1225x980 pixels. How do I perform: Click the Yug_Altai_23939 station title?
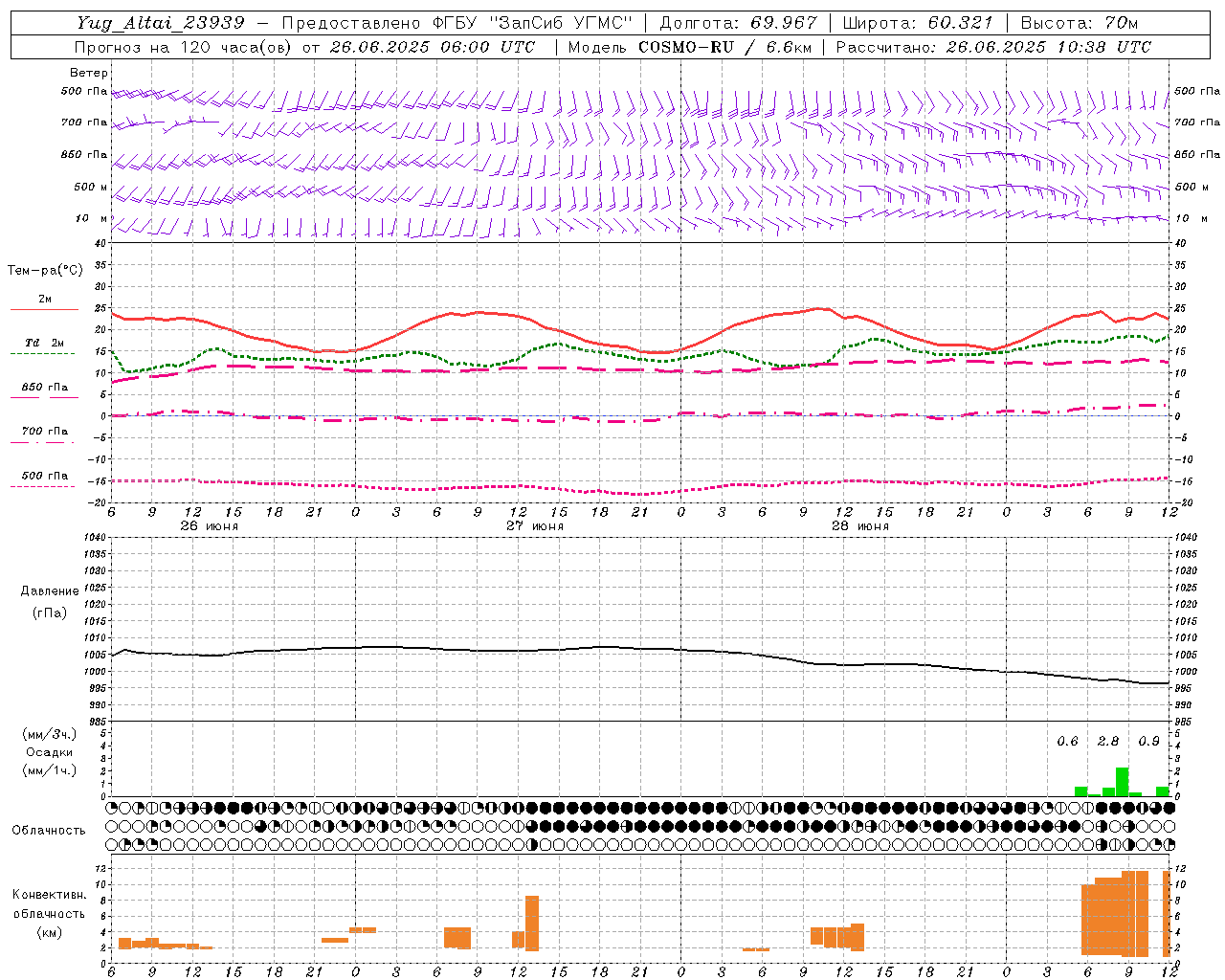pyautogui.click(x=161, y=23)
